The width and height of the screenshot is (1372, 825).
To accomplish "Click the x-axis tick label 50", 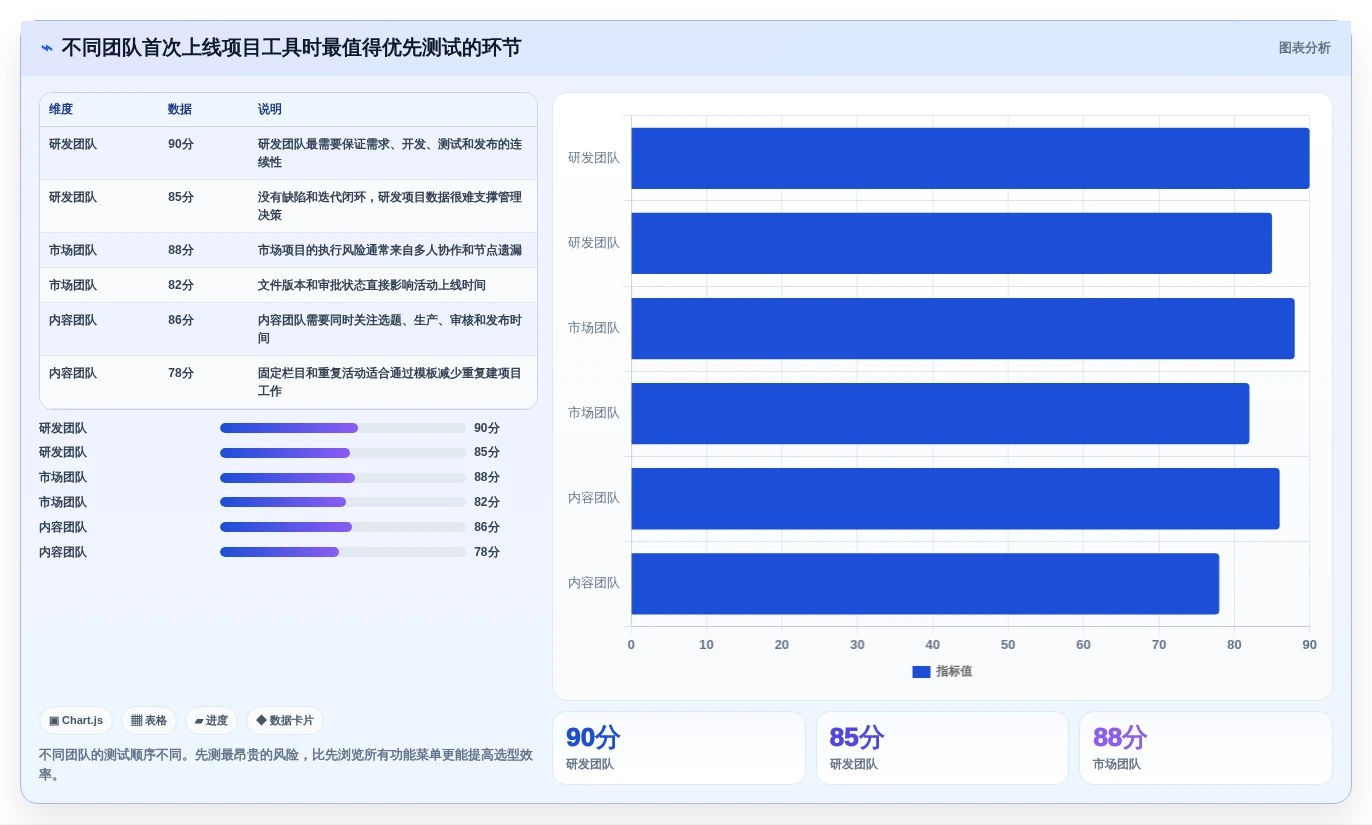I will [1008, 645].
